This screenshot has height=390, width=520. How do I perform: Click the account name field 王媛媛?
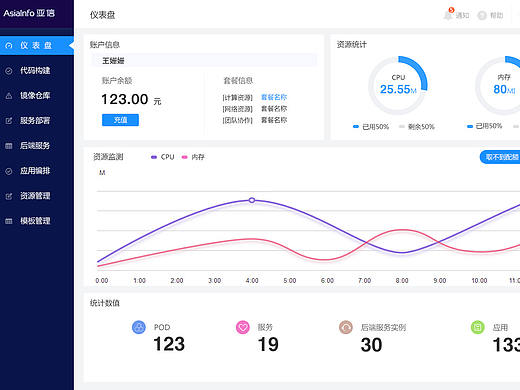pos(205,60)
